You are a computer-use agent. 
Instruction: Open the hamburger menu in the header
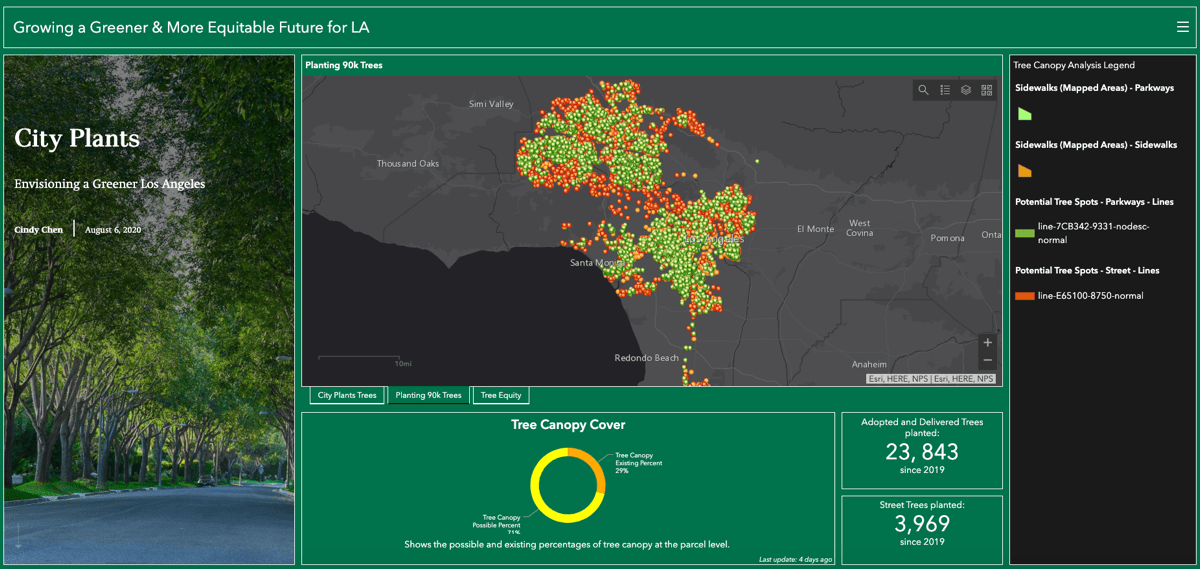pos(1182,27)
